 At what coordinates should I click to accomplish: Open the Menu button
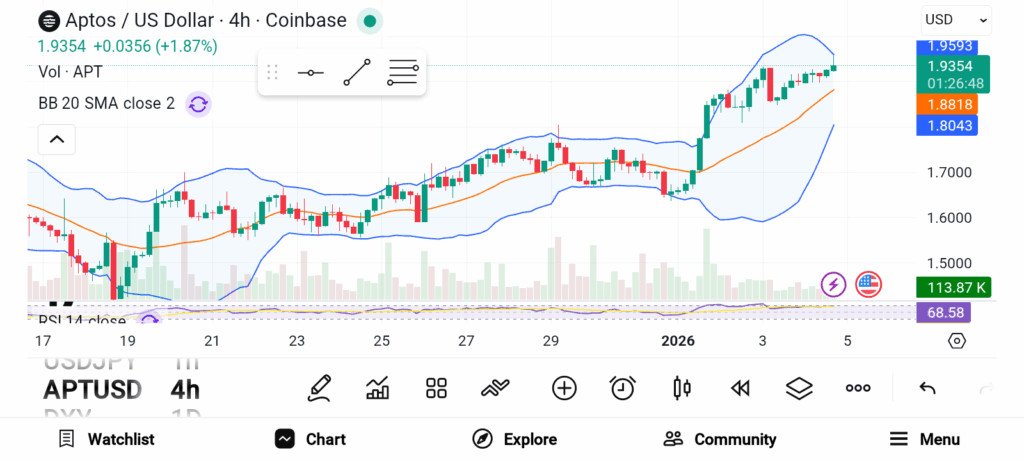925,439
